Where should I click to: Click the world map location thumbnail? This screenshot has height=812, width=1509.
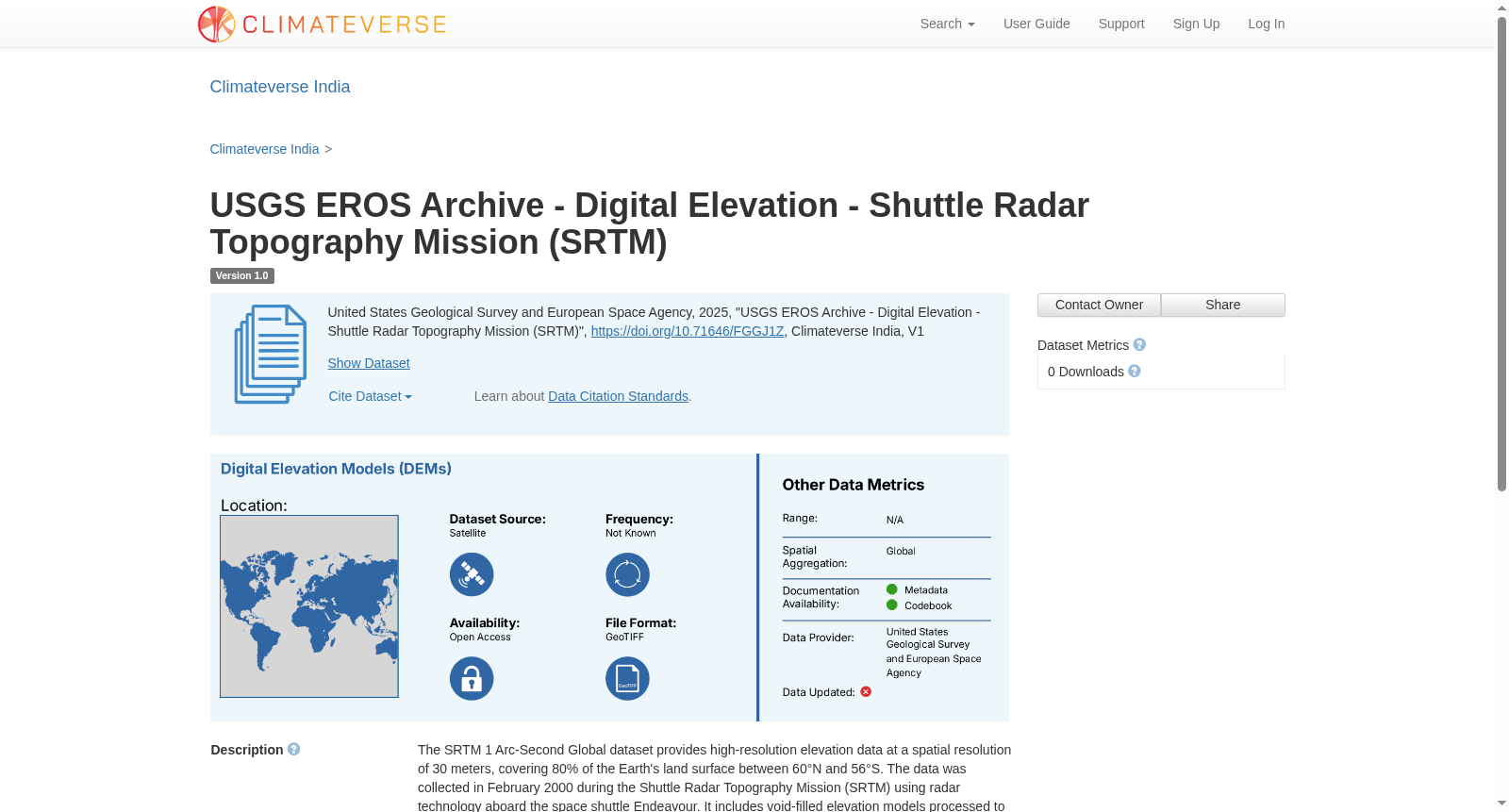click(x=309, y=606)
